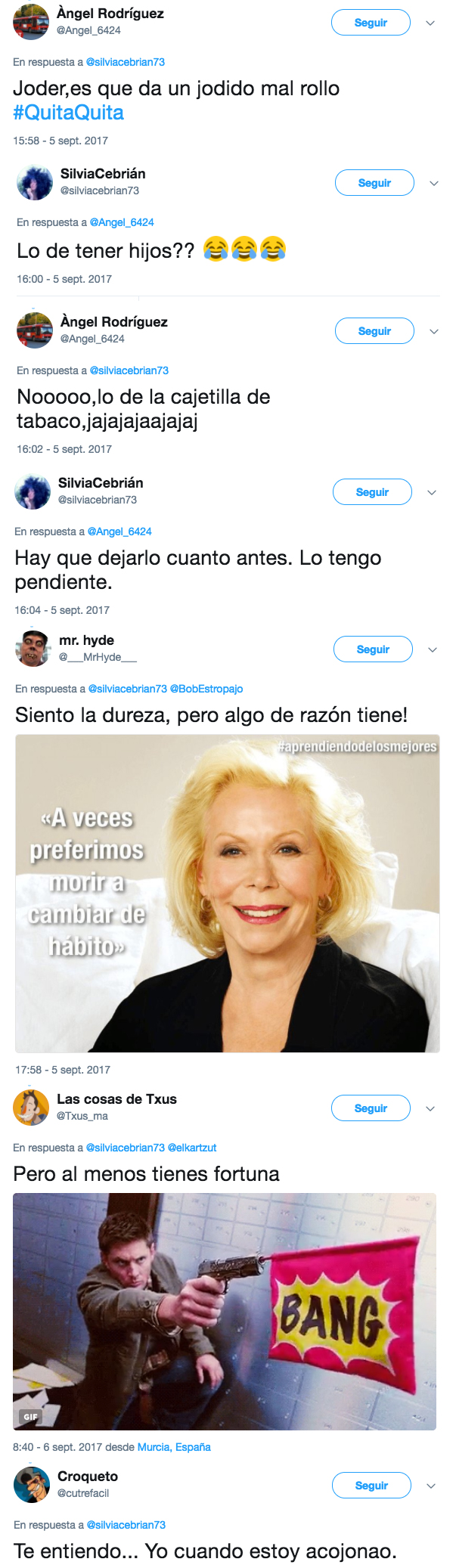Viewport: 456px width, 1568px height.
Task: Open the @elkartzut mention
Action: pos(192,1148)
